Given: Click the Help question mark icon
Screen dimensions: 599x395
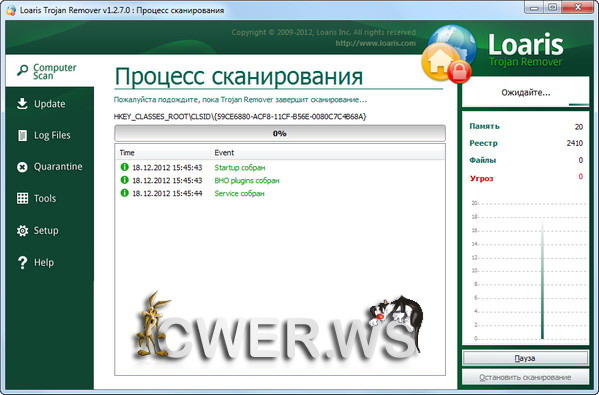Looking at the screenshot, I should coord(22,262).
